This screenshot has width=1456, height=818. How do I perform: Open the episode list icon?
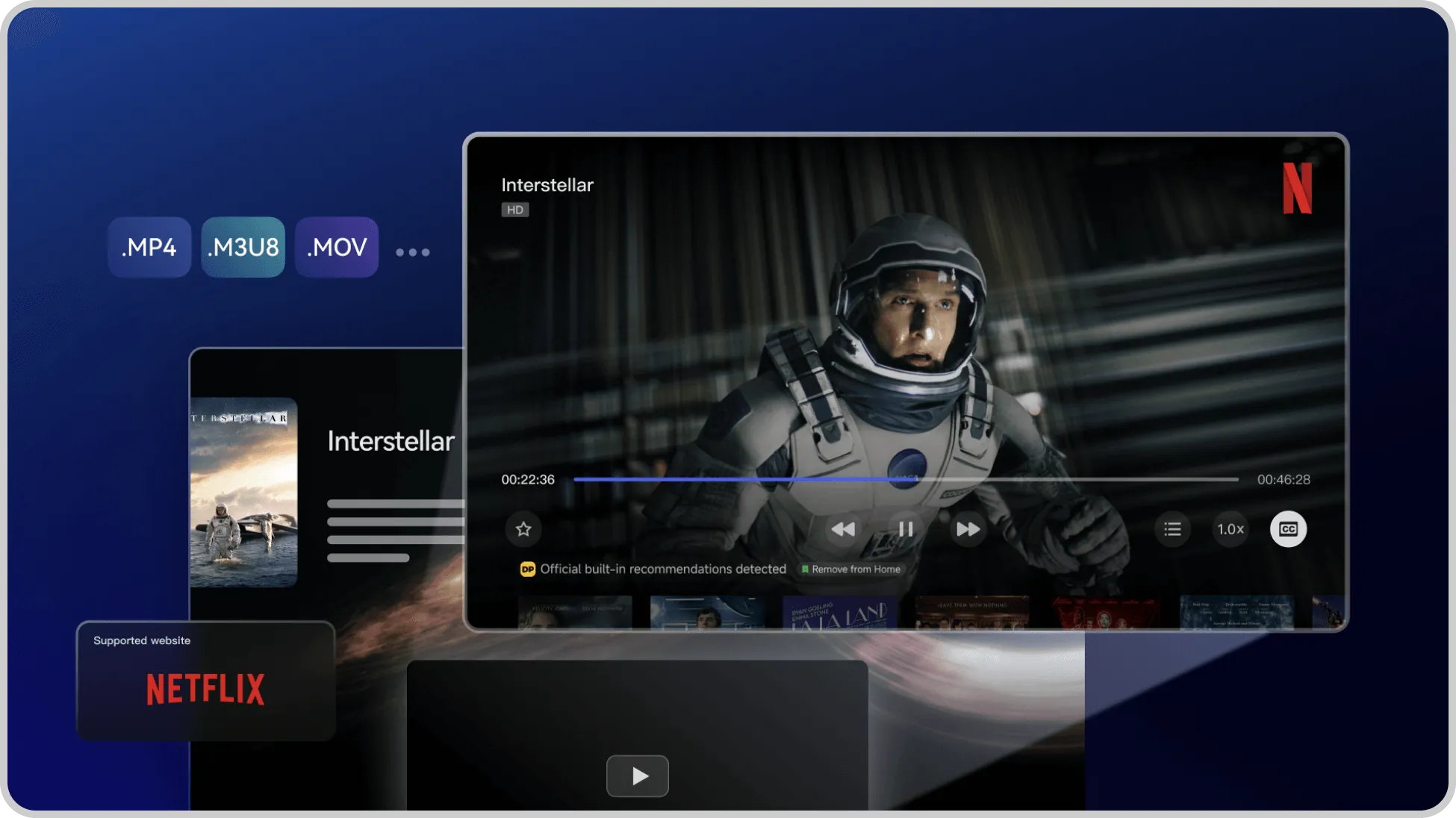(1172, 529)
